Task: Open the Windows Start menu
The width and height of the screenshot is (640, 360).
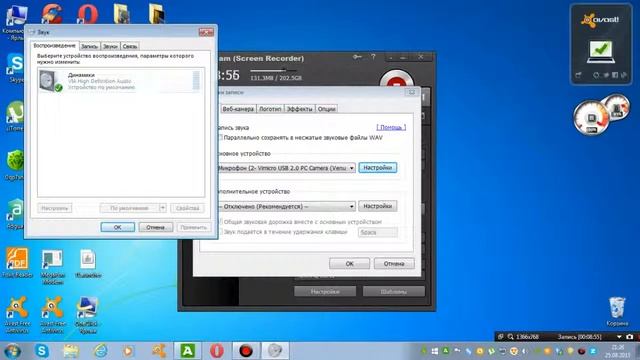Action: [x=12, y=351]
